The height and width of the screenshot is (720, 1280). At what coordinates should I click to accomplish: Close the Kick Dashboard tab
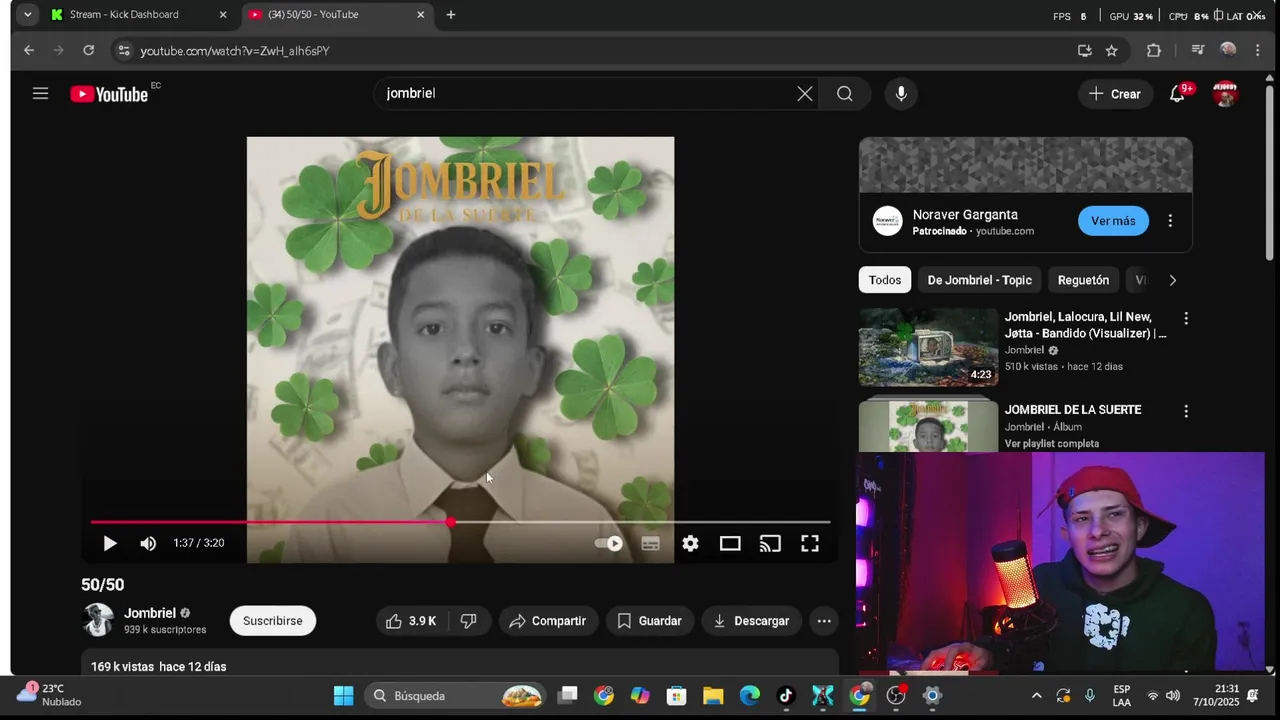[x=223, y=15]
